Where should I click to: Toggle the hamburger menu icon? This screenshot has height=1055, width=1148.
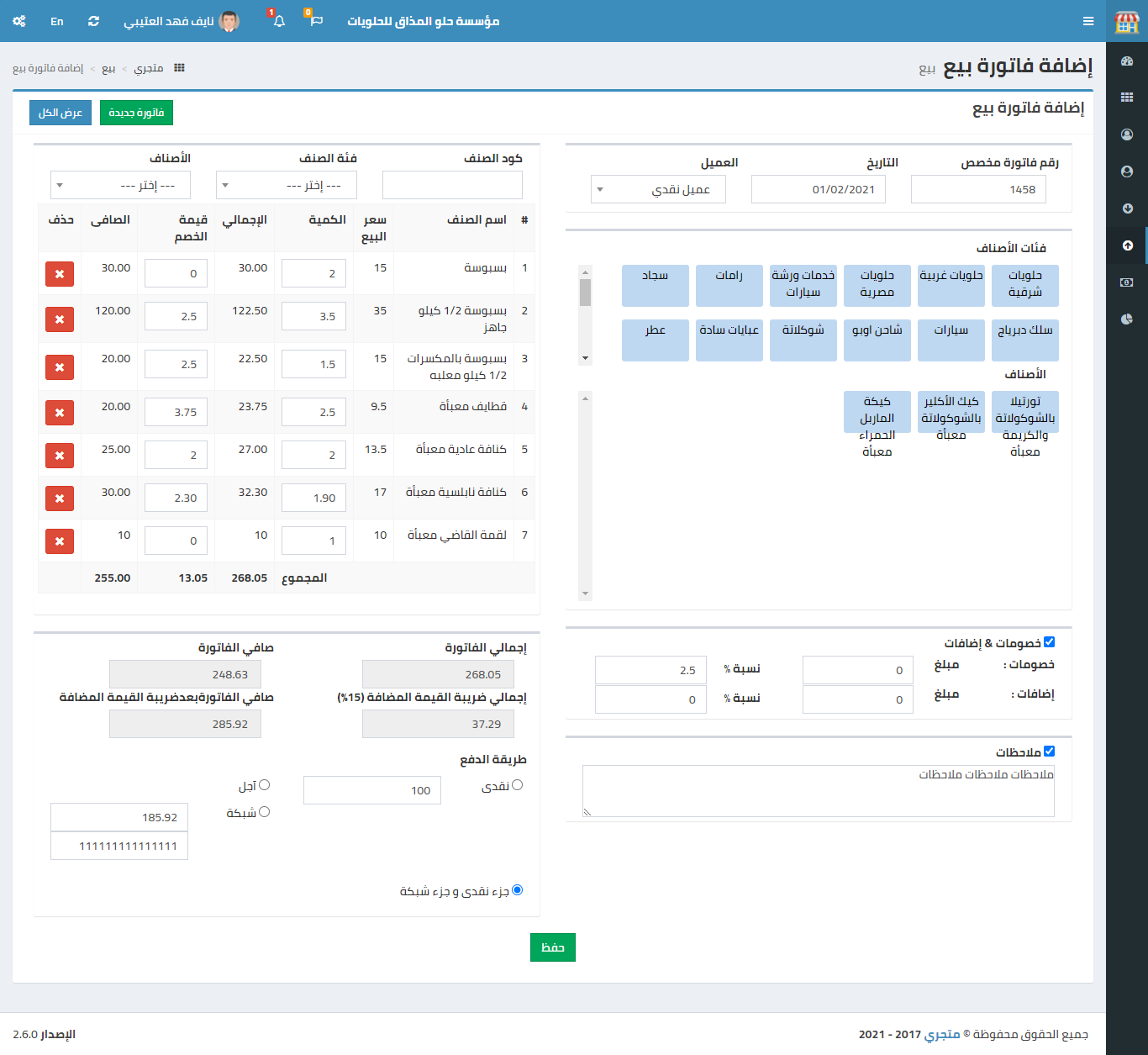coord(1088,21)
